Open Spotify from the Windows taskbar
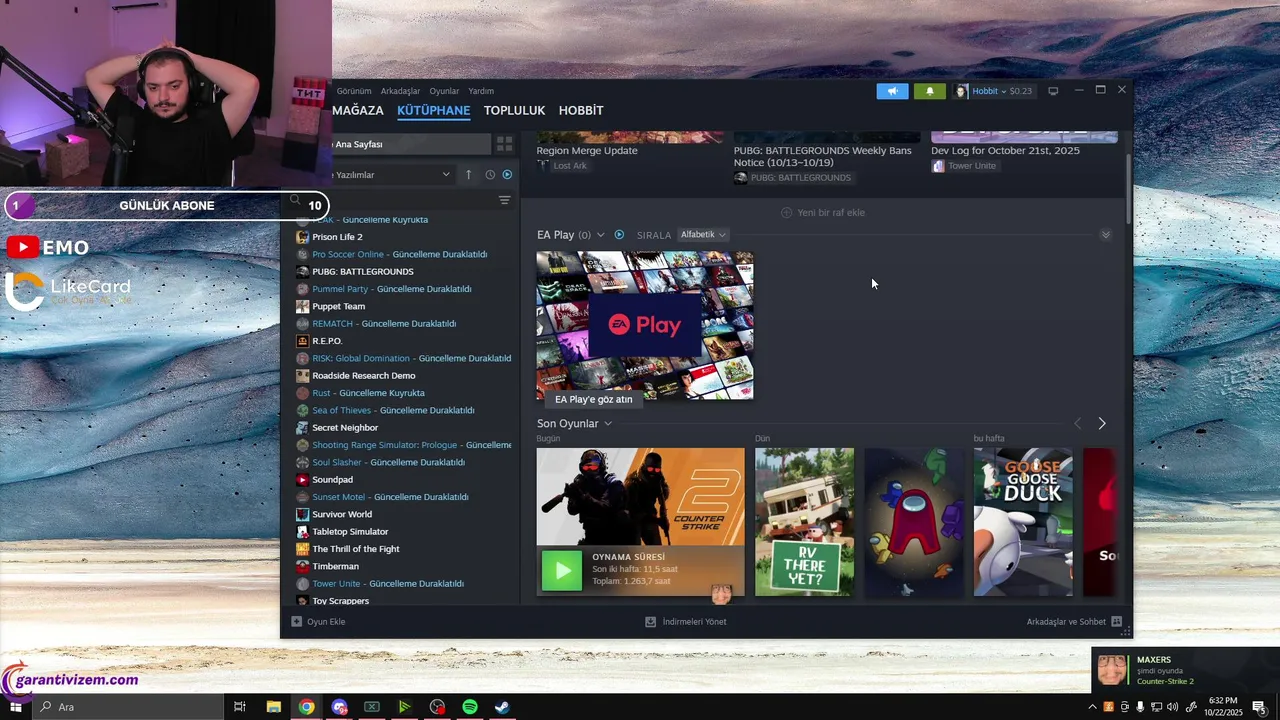This screenshot has width=1280, height=720. tap(470, 707)
